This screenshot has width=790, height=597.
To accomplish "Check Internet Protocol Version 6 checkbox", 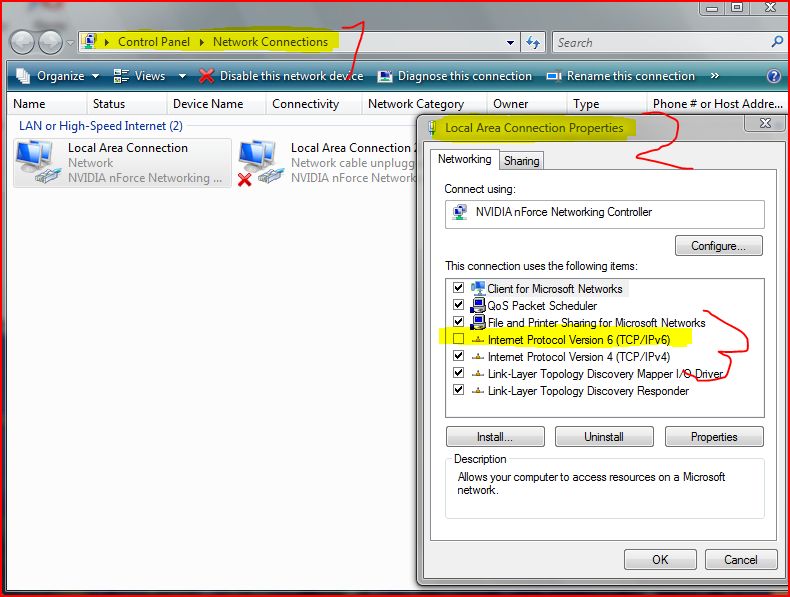I will pos(458,339).
